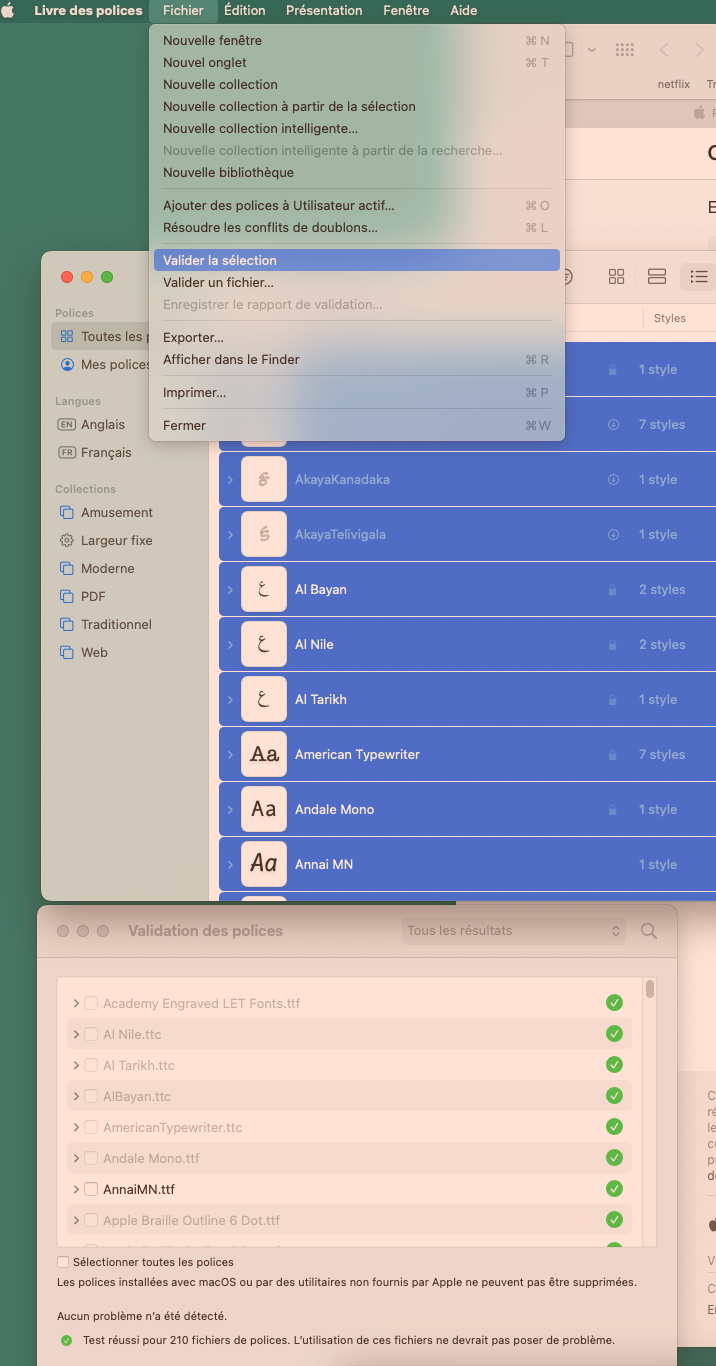Click the American Typewriter preview thumbnail

pos(264,755)
